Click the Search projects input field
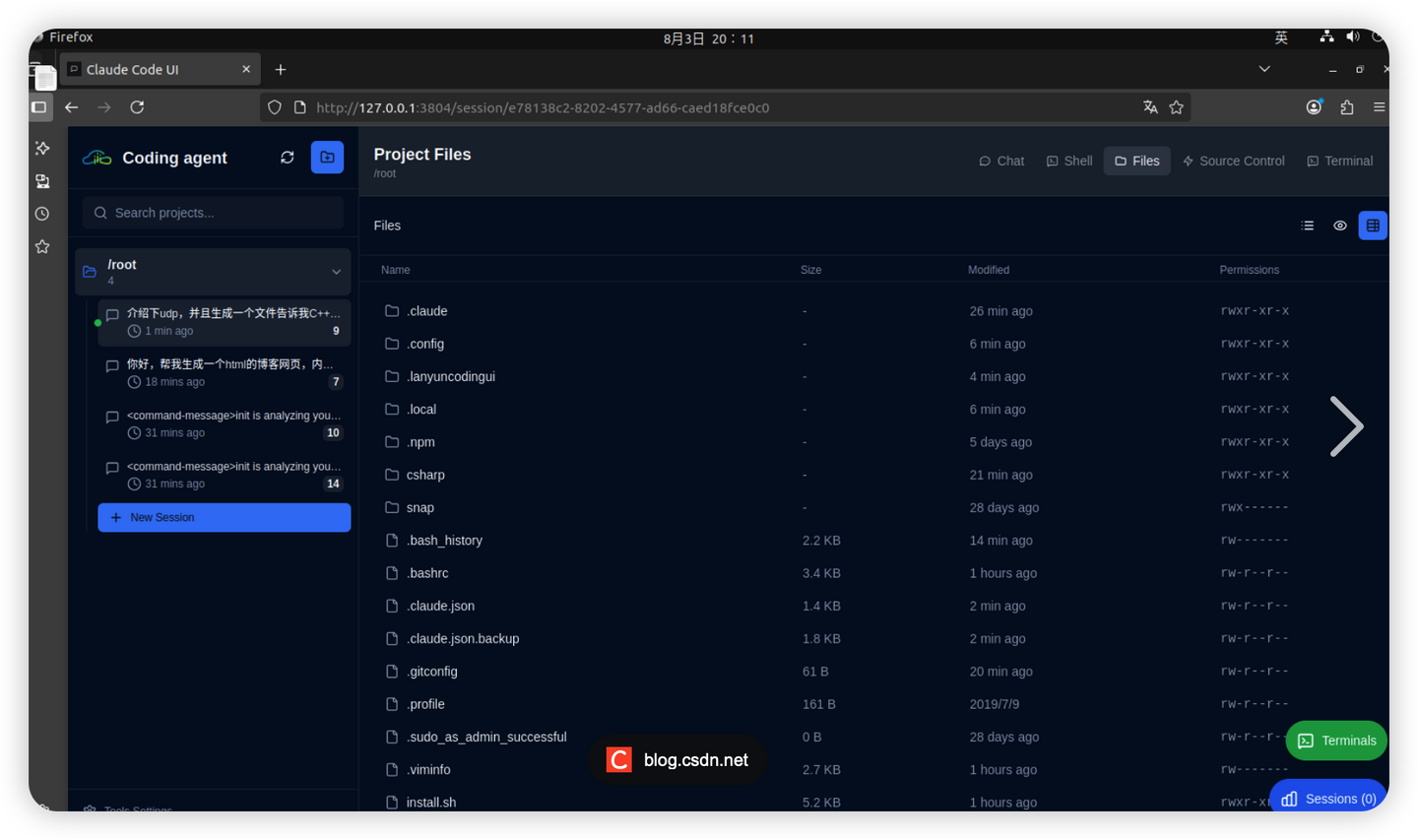 [214, 213]
